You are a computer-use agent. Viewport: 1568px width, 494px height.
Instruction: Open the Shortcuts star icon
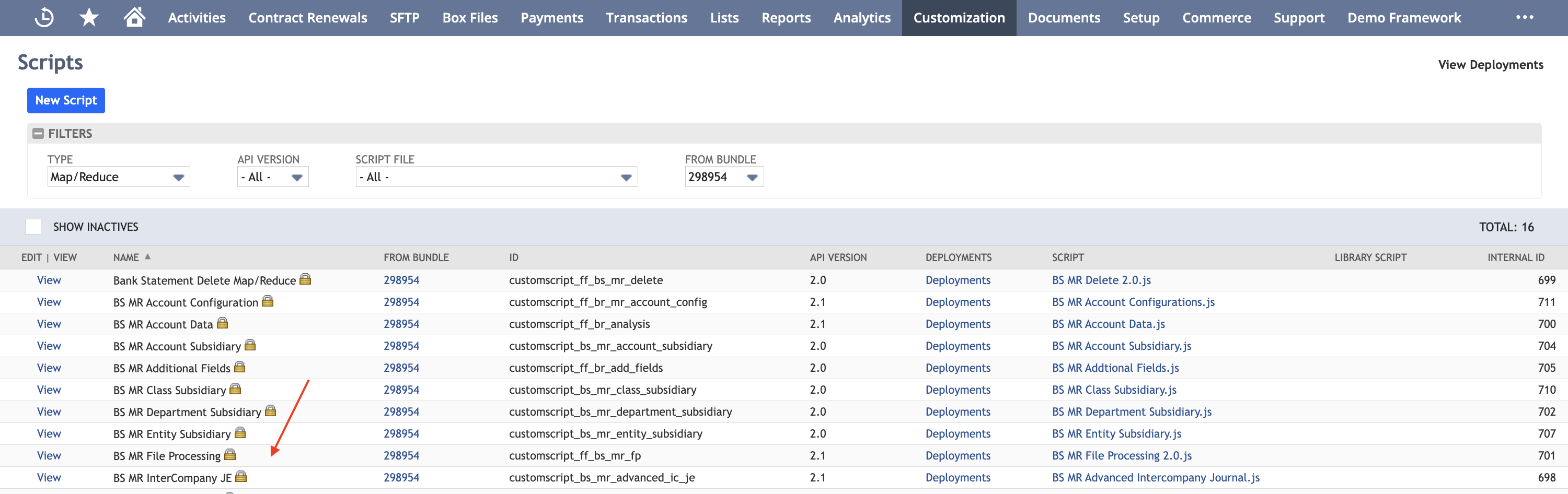[x=89, y=18]
